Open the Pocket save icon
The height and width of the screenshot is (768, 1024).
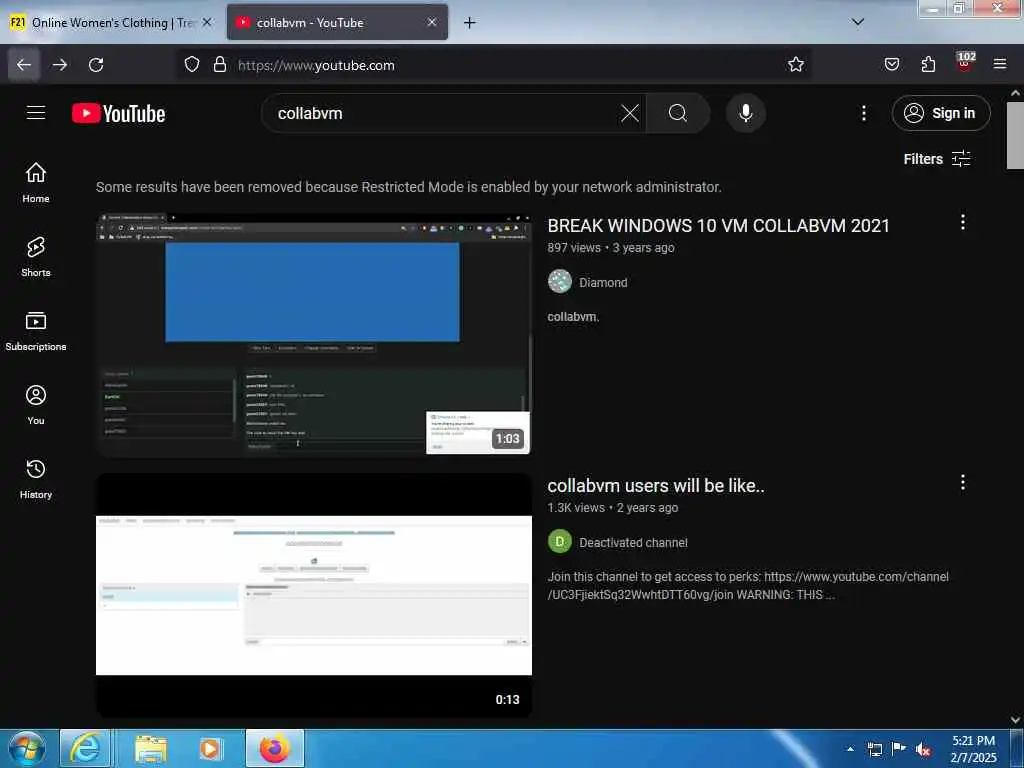click(891, 65)
